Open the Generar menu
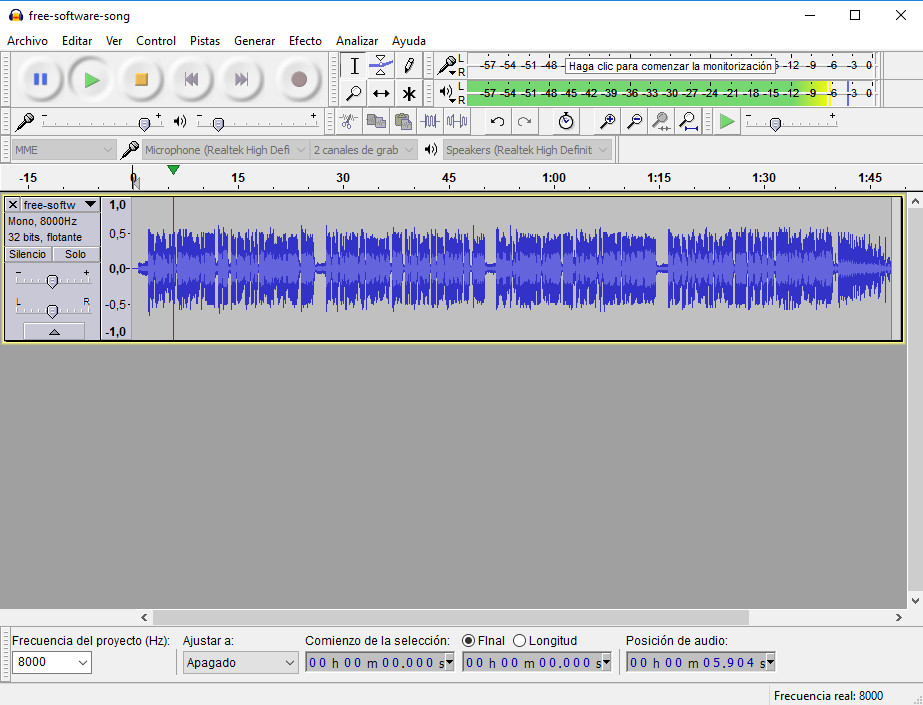The image size is (923, 705). [254, 41]
